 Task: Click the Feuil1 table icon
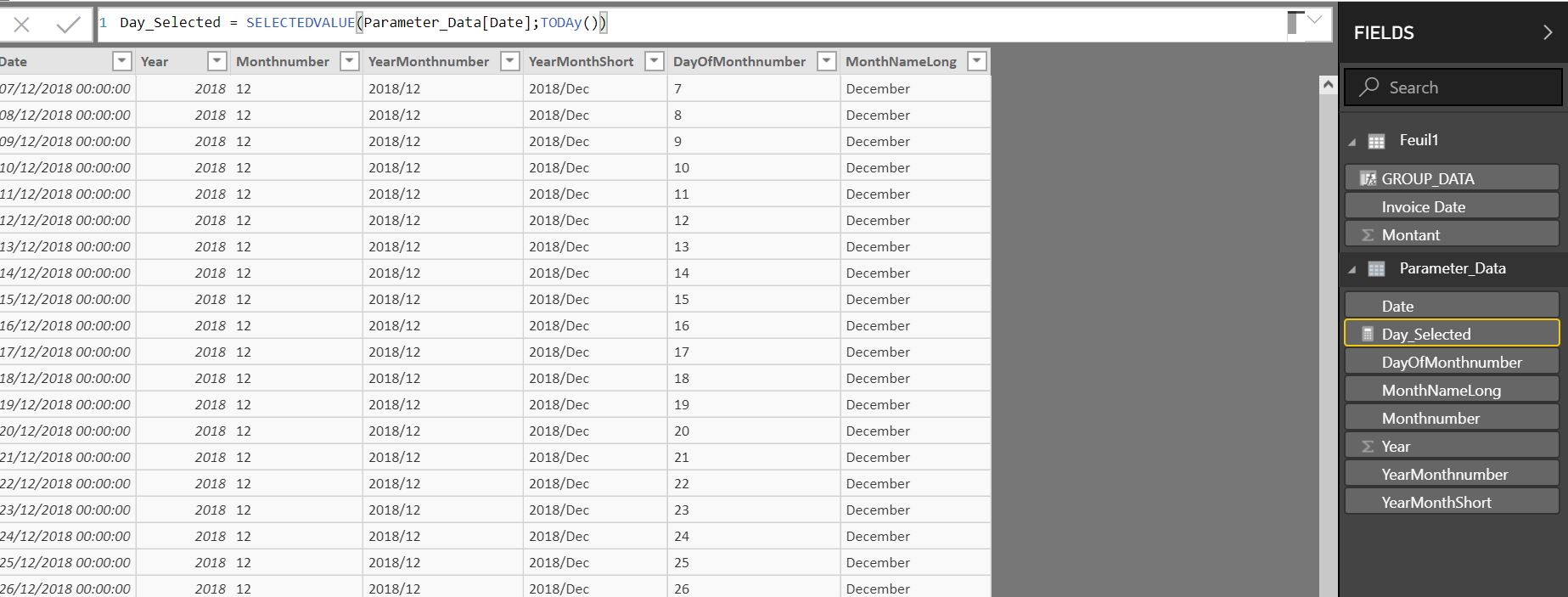click(1376, 141)
